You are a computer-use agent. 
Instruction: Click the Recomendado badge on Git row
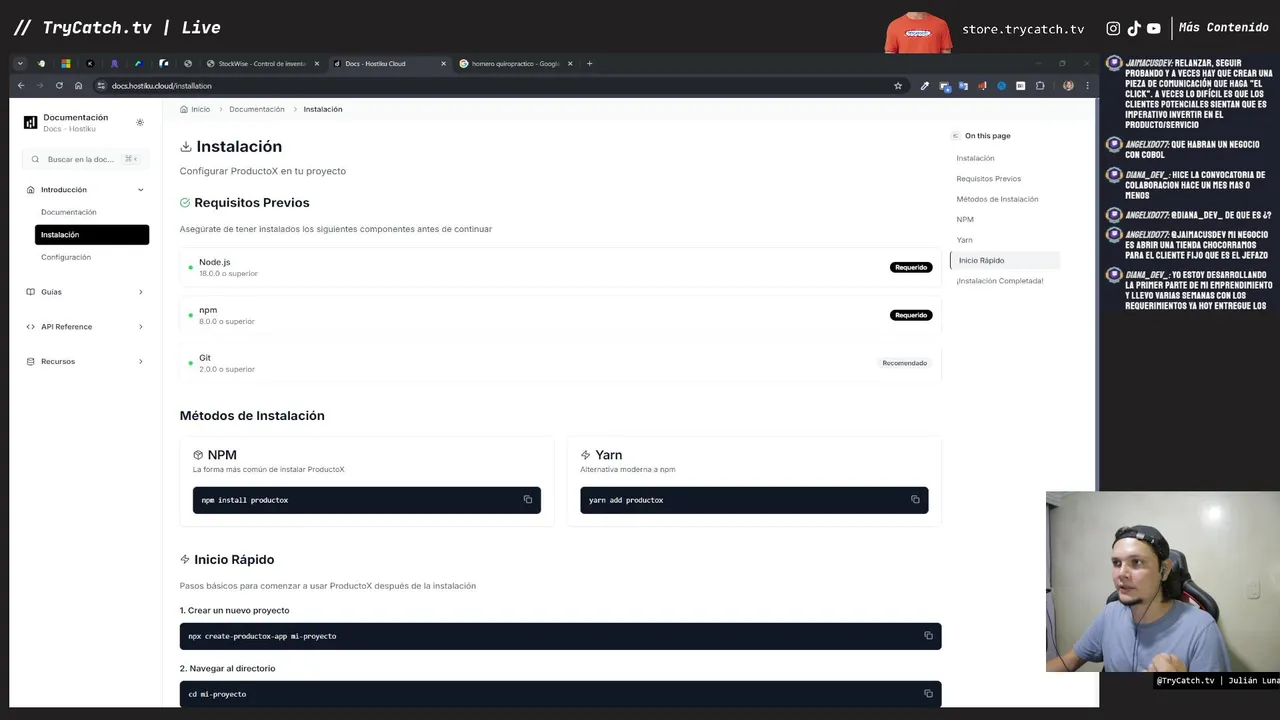[x=904, y=363]
